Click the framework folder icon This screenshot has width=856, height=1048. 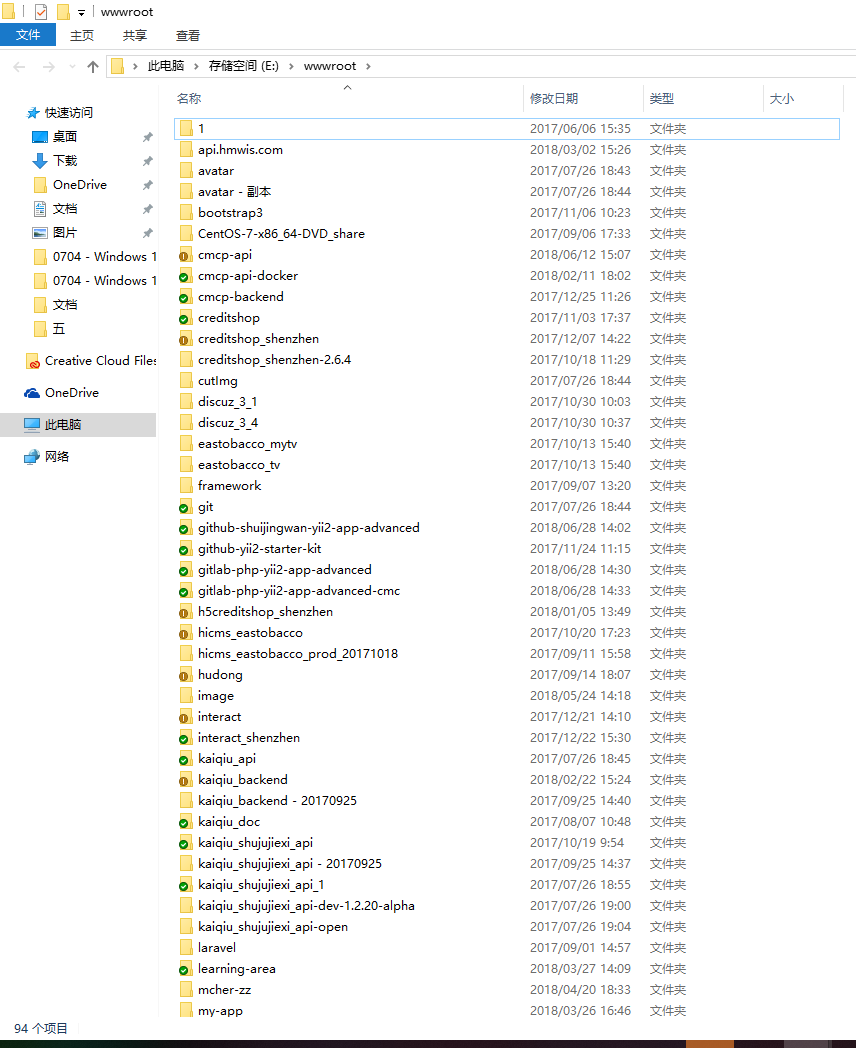(x=186, y=486)
